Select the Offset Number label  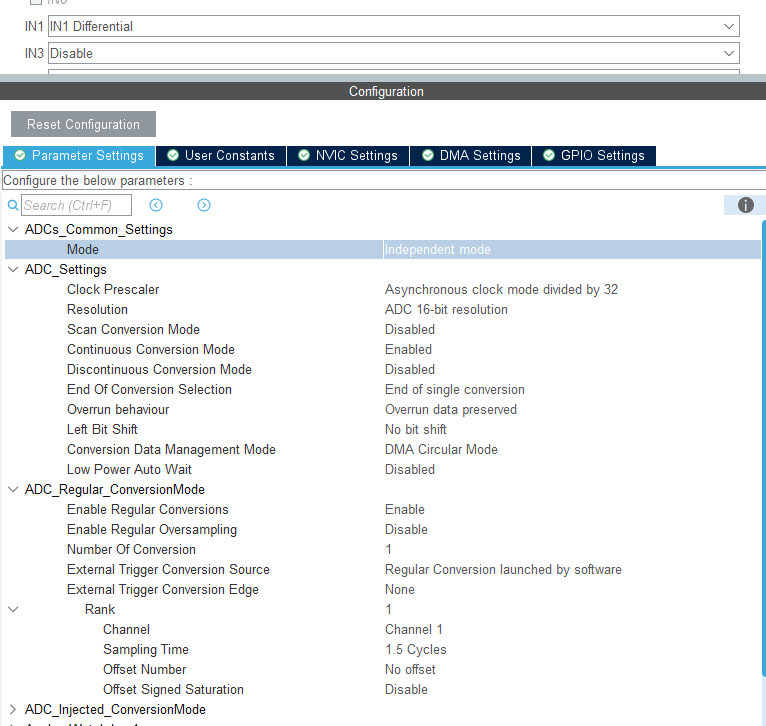(x=145, y=670)
